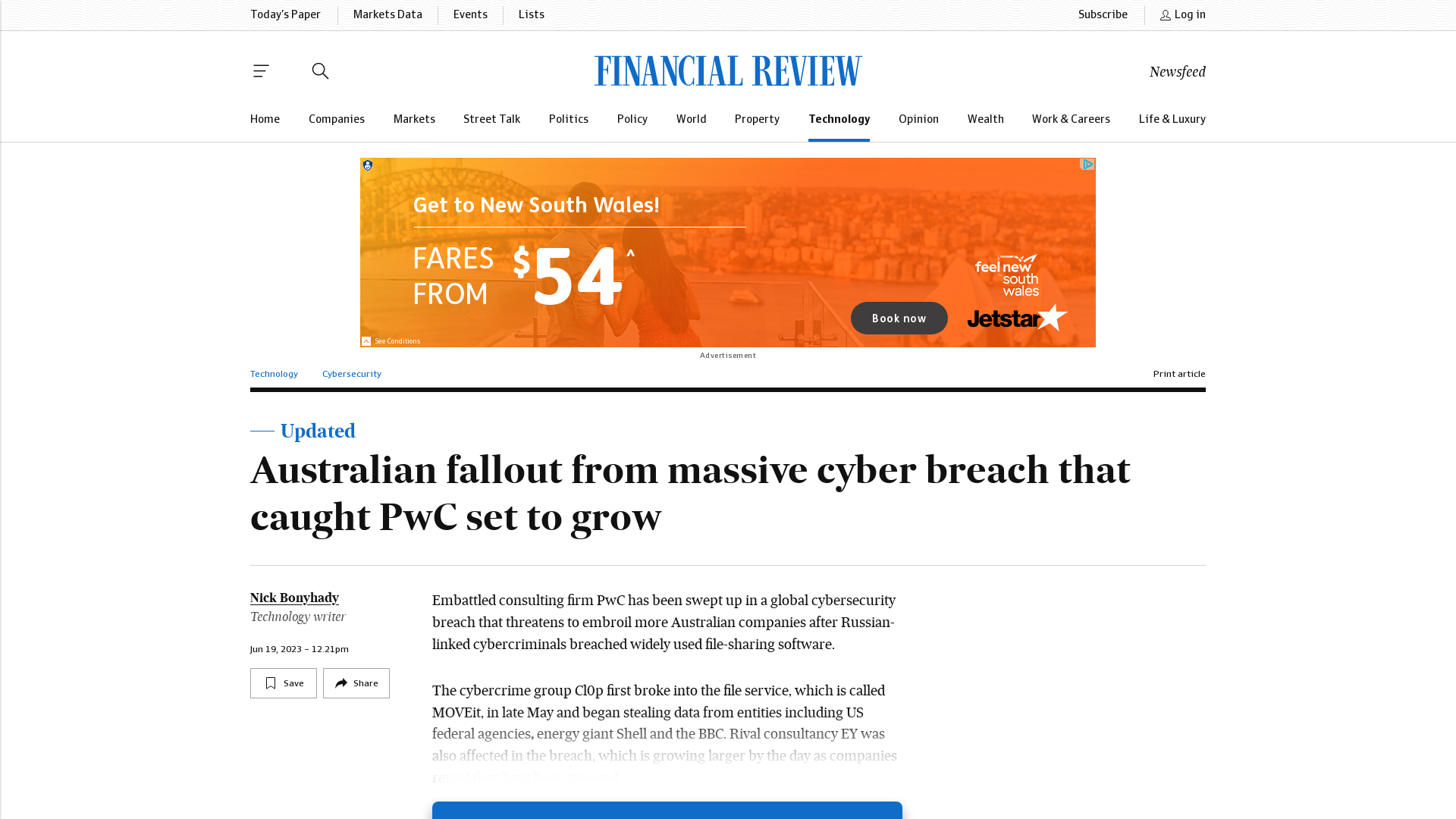Image resolution: width=1456 pixels, height=819 pixels.
Task: Click the log in user account icon
Action: click(x=1165, y=15)
